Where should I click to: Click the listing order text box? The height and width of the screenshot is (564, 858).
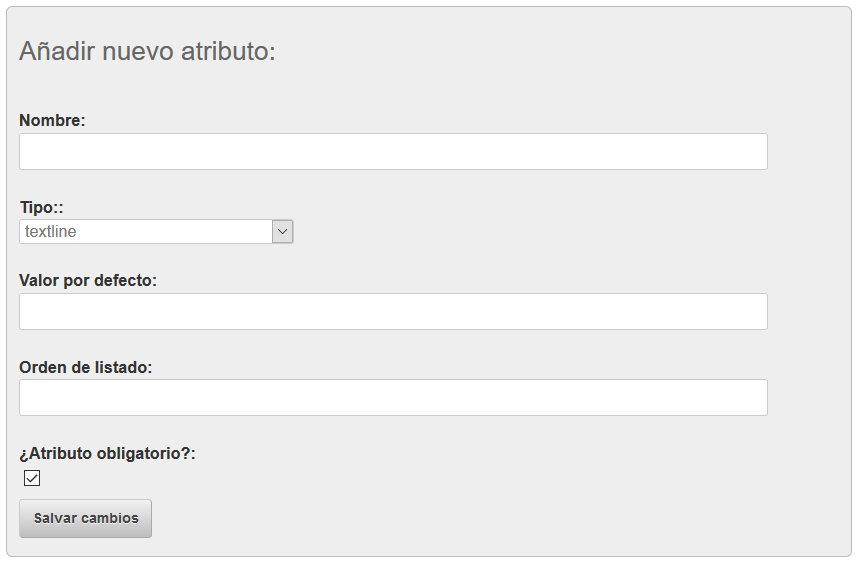click(393, 398)
